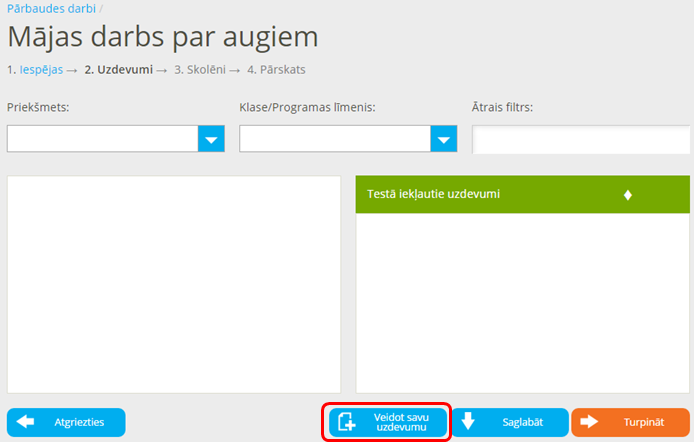The height and width of the screenshot is (442, 694).
Task: Open the Priekšmets combo box field
Action: click(x=102, y=139)
